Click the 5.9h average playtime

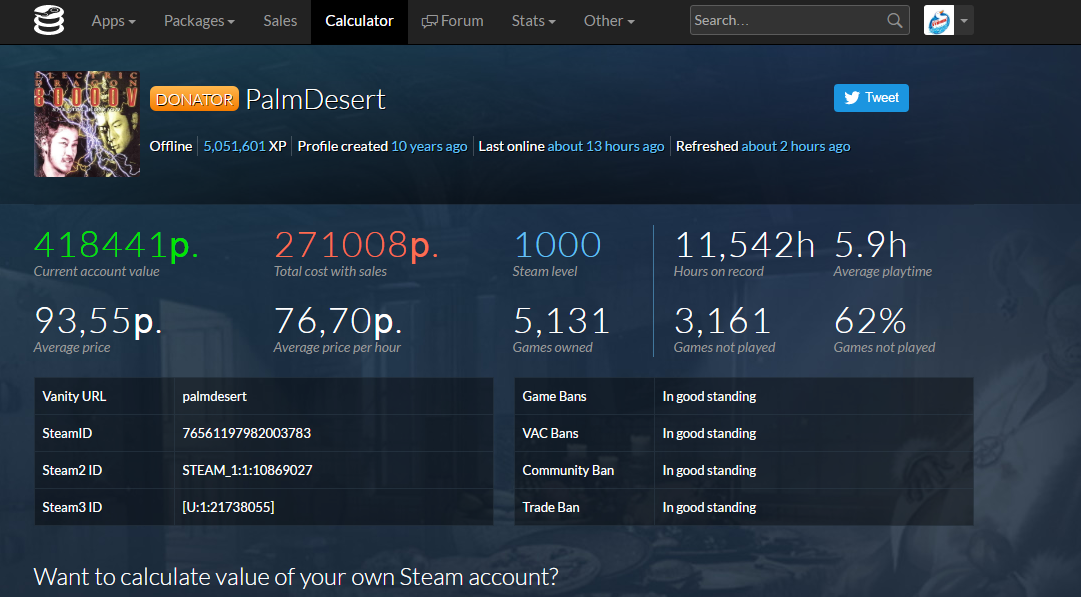point(870,245)
